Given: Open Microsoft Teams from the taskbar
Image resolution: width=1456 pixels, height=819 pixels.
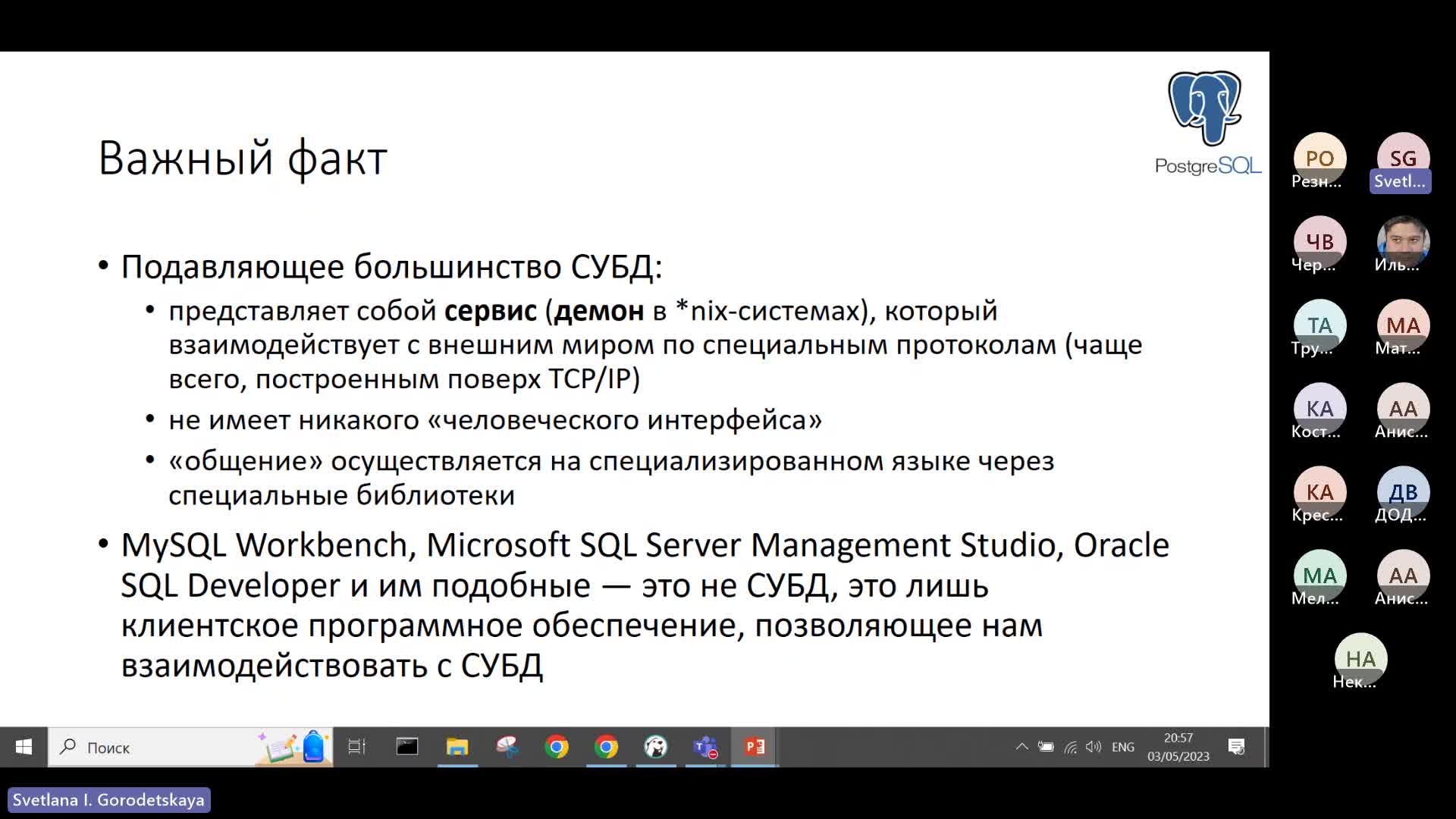Looking at the screenshot, I should [705, 747].
